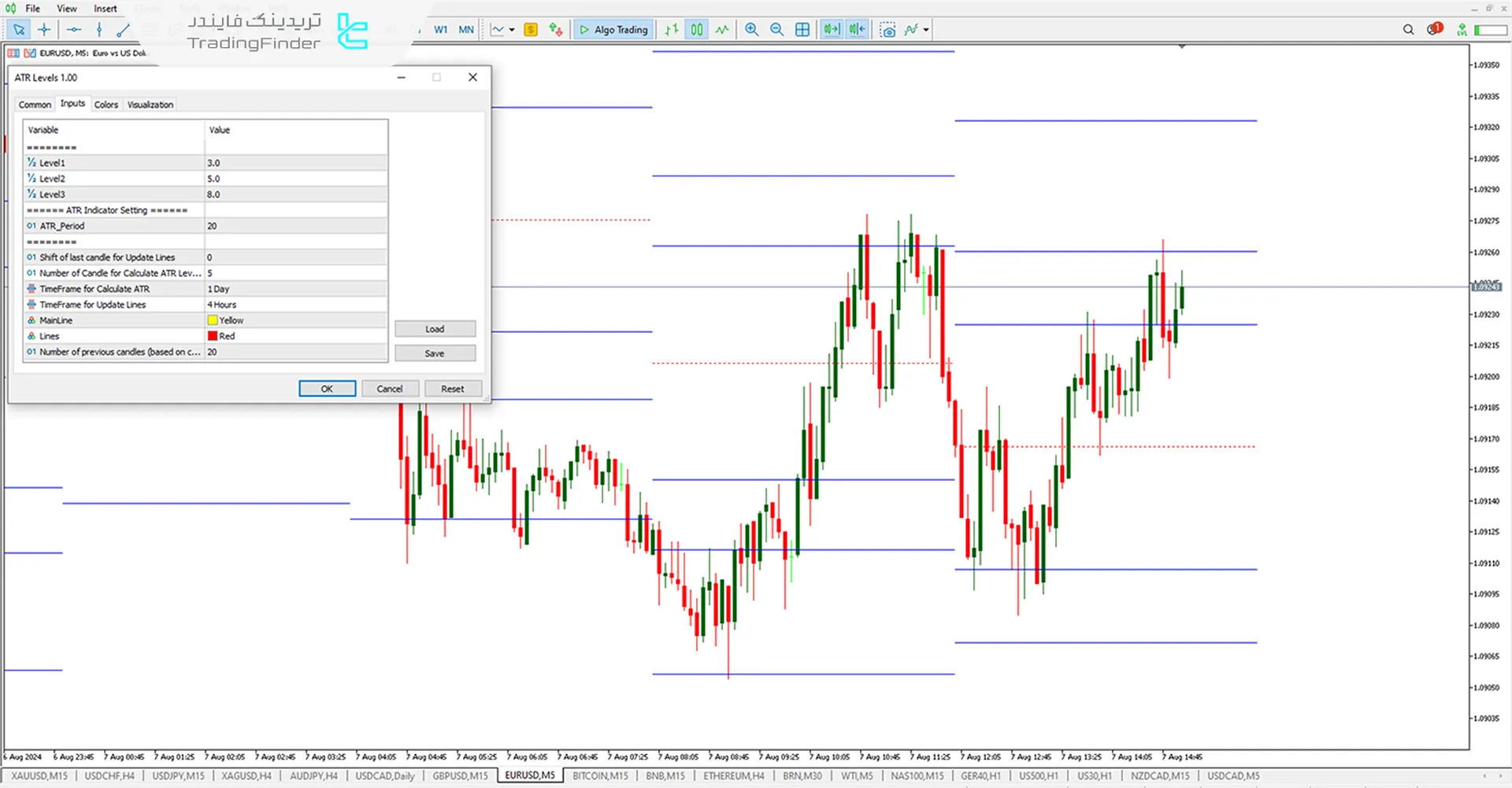
Task: Select the crosshair cursor tool
Action: tap(44, 30)
